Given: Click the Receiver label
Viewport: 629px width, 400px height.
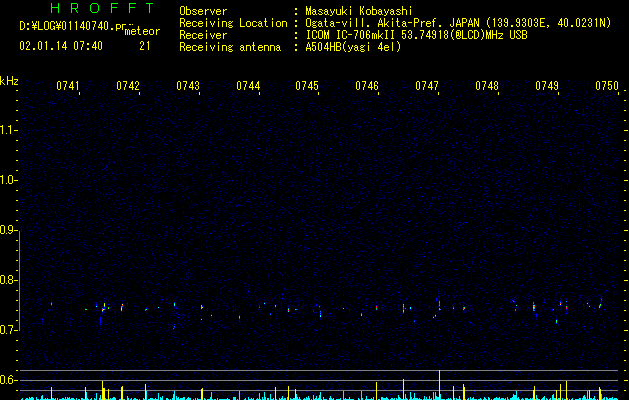Looking at the screenshot, I should click(x=203, y=35).
